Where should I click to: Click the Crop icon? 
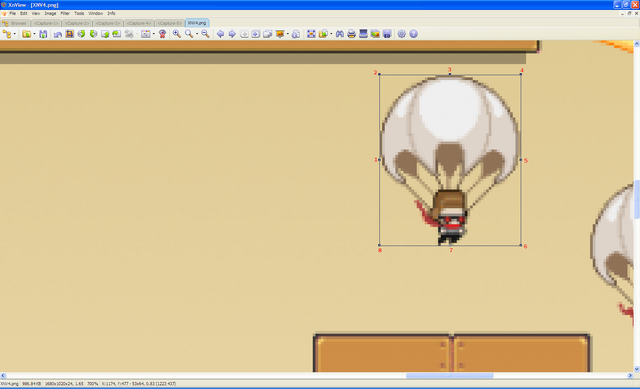pos(69,34)
